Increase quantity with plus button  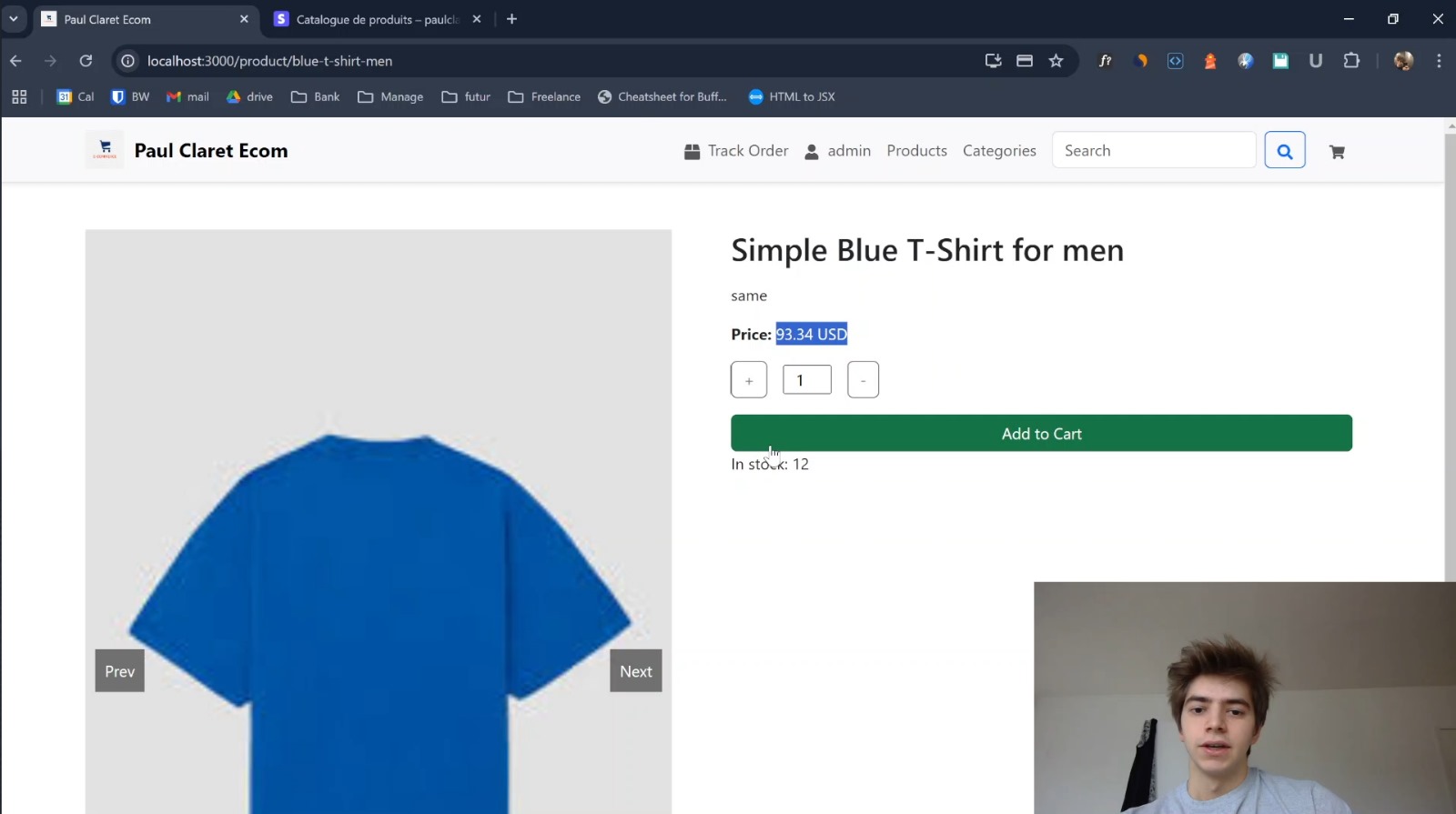[749, 380]
